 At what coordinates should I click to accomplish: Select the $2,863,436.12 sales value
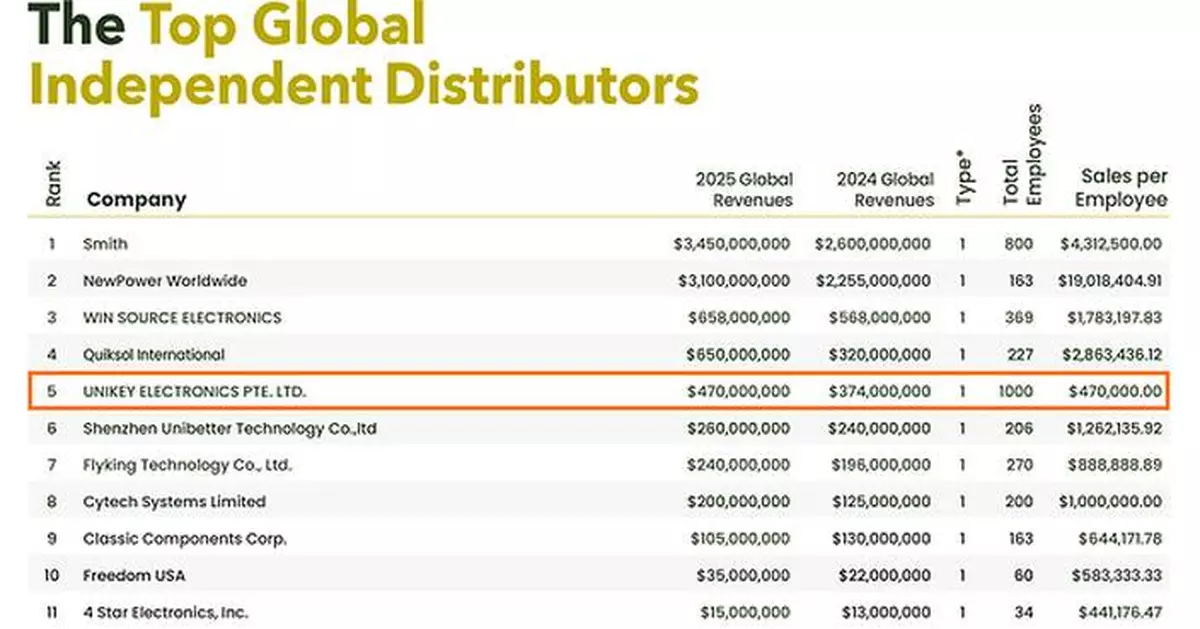tap(1111, 354)
